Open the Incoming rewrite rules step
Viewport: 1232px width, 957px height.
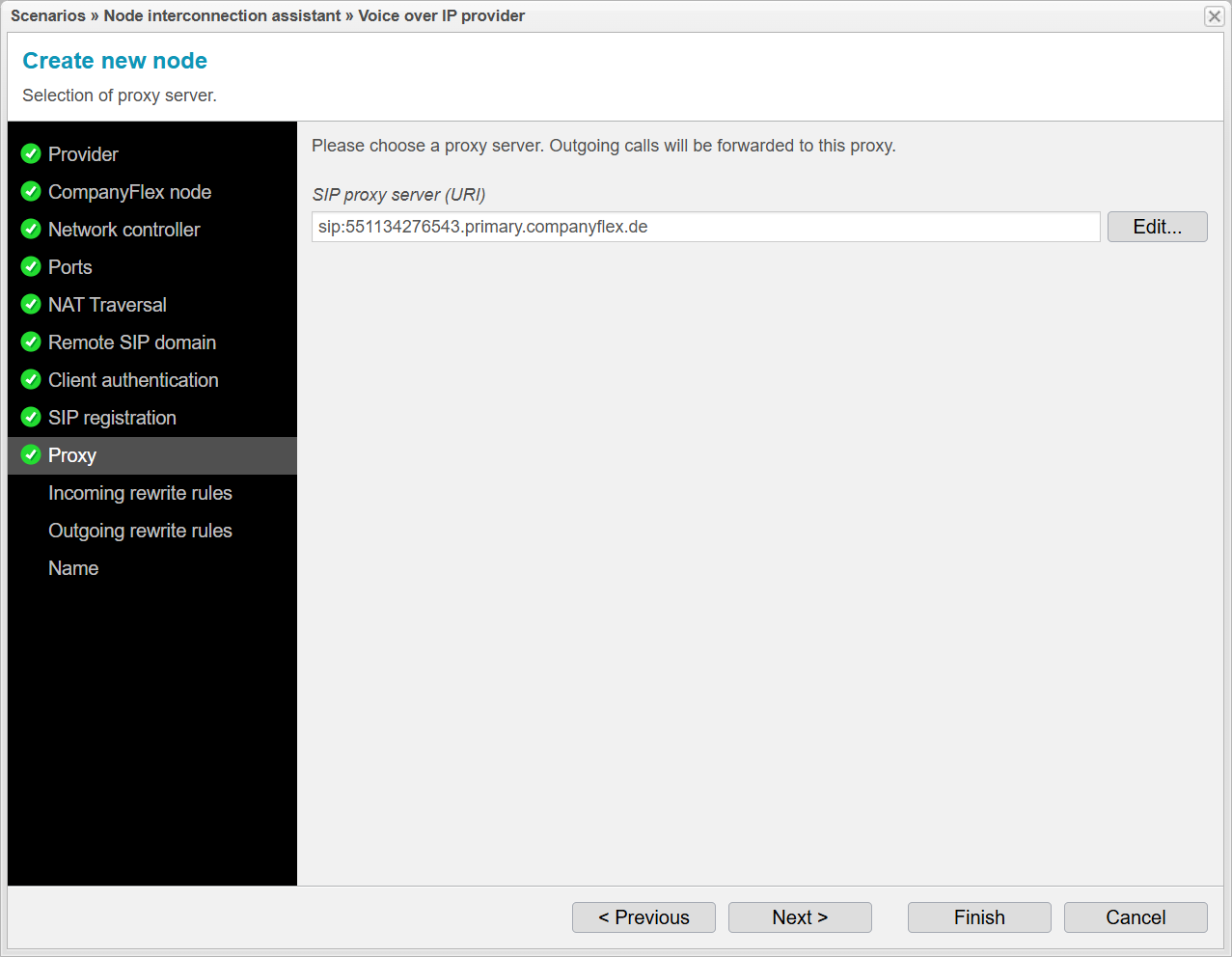click(140, 493)
